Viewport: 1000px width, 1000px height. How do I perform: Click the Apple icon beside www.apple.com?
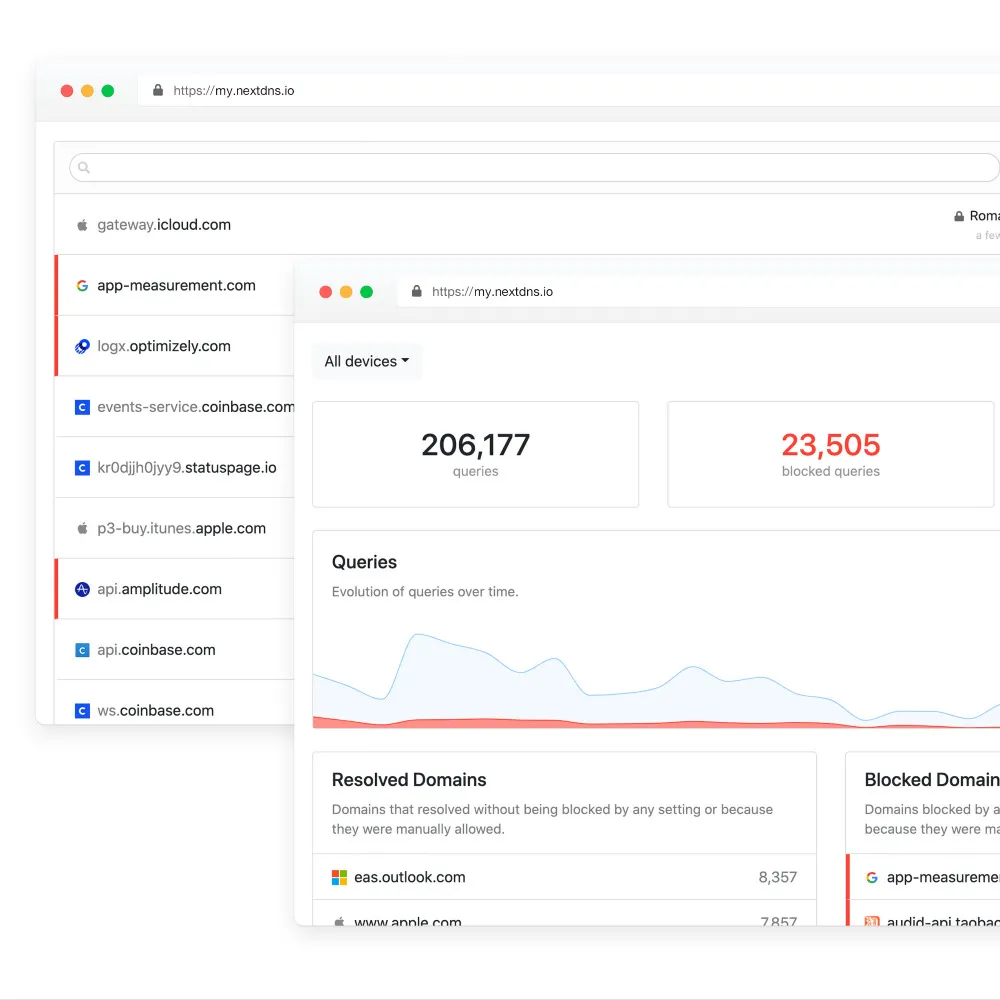(x=339, y=922)
